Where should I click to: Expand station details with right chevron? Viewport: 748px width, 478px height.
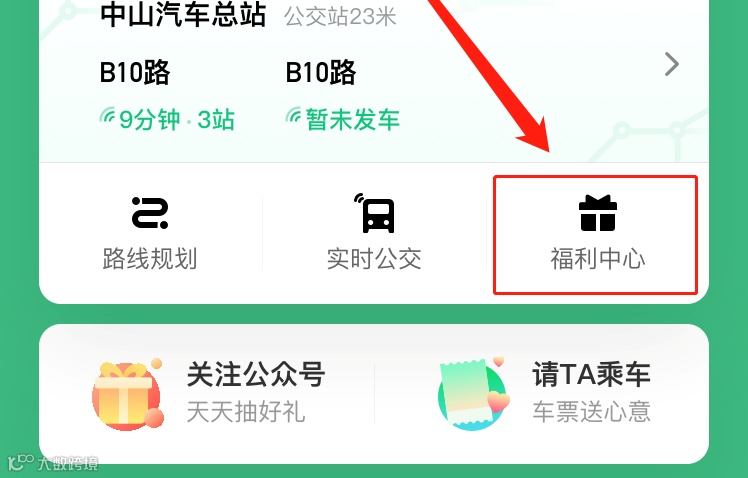pyautogui.click(x=672, y=64)
